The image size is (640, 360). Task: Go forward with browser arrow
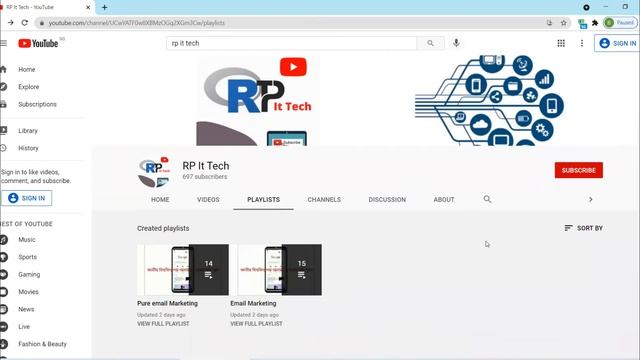(11, 23)
